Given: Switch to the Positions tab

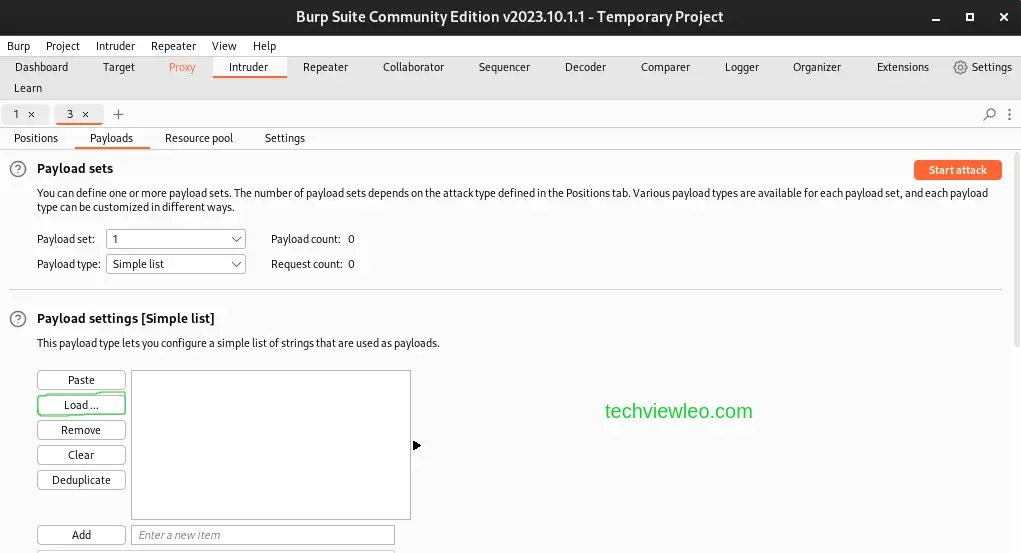Looking at the screenshot, I should point(36,138).
